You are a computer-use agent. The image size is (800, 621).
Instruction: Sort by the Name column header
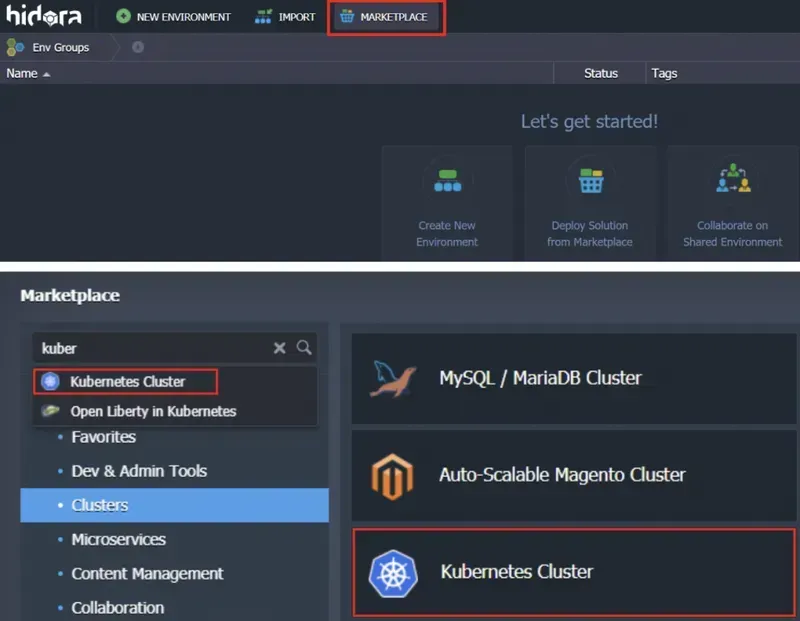pyautogui.click(x=22, y=73)
